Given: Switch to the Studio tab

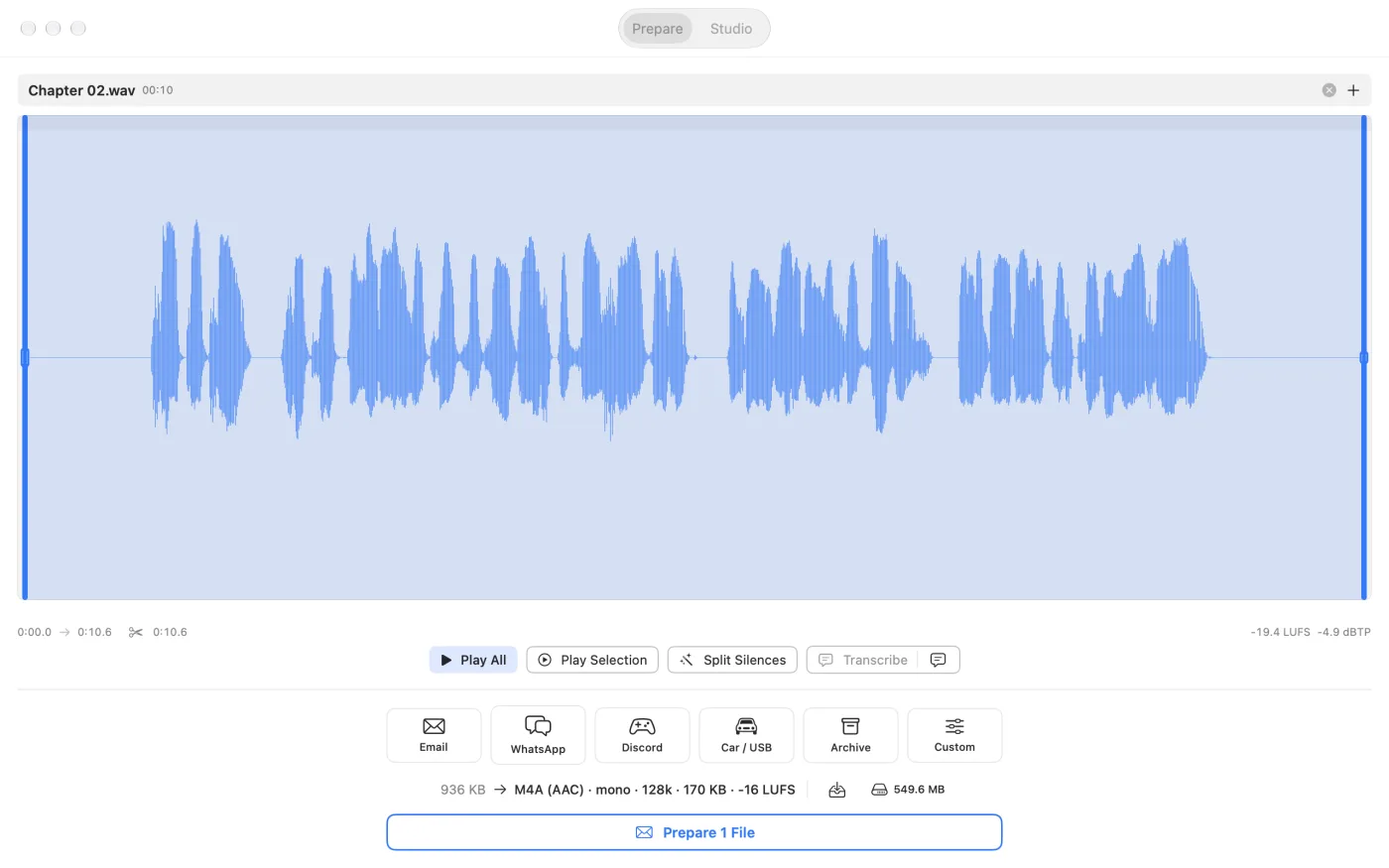Looking at the screenshot, I should pyautogui.click(x=731, y=29).
